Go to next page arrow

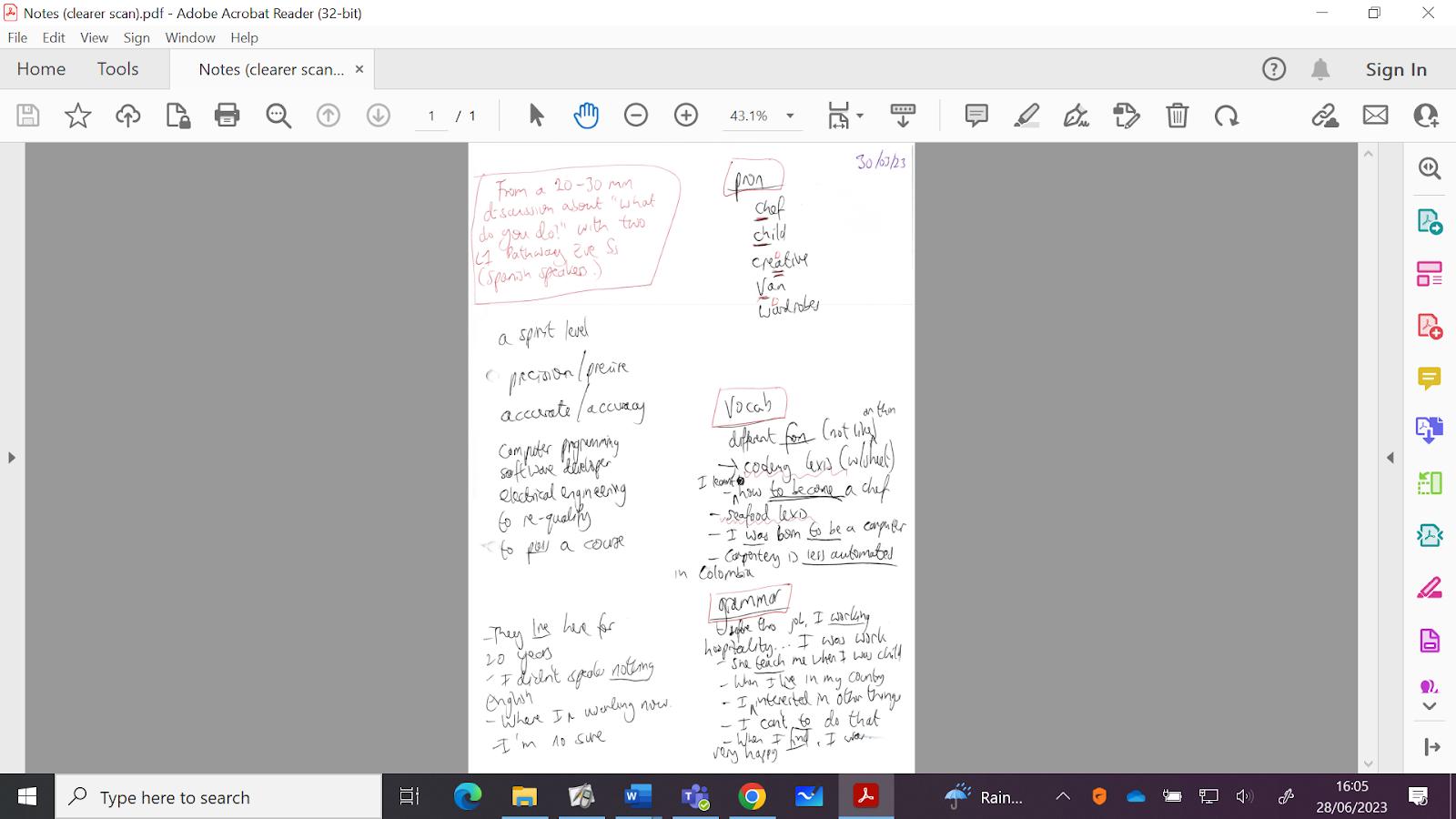[379, 116]
